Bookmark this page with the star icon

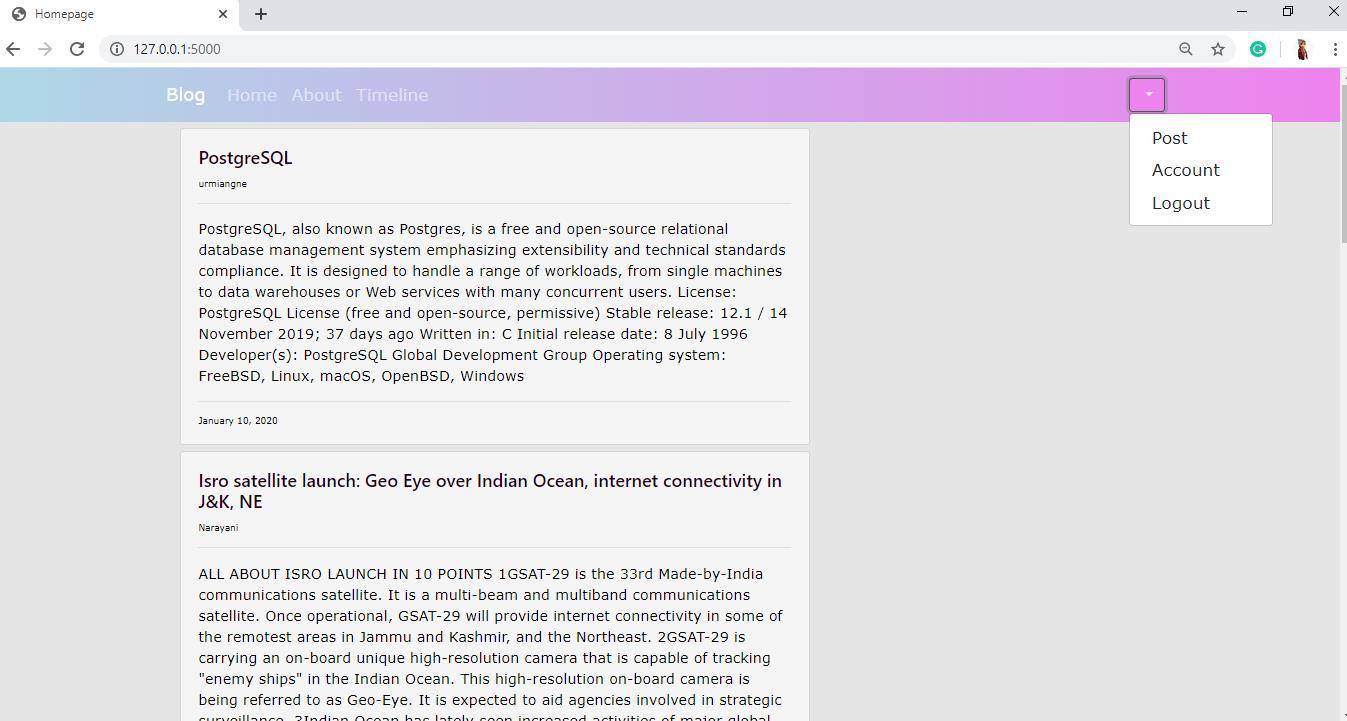[1218, 49]
